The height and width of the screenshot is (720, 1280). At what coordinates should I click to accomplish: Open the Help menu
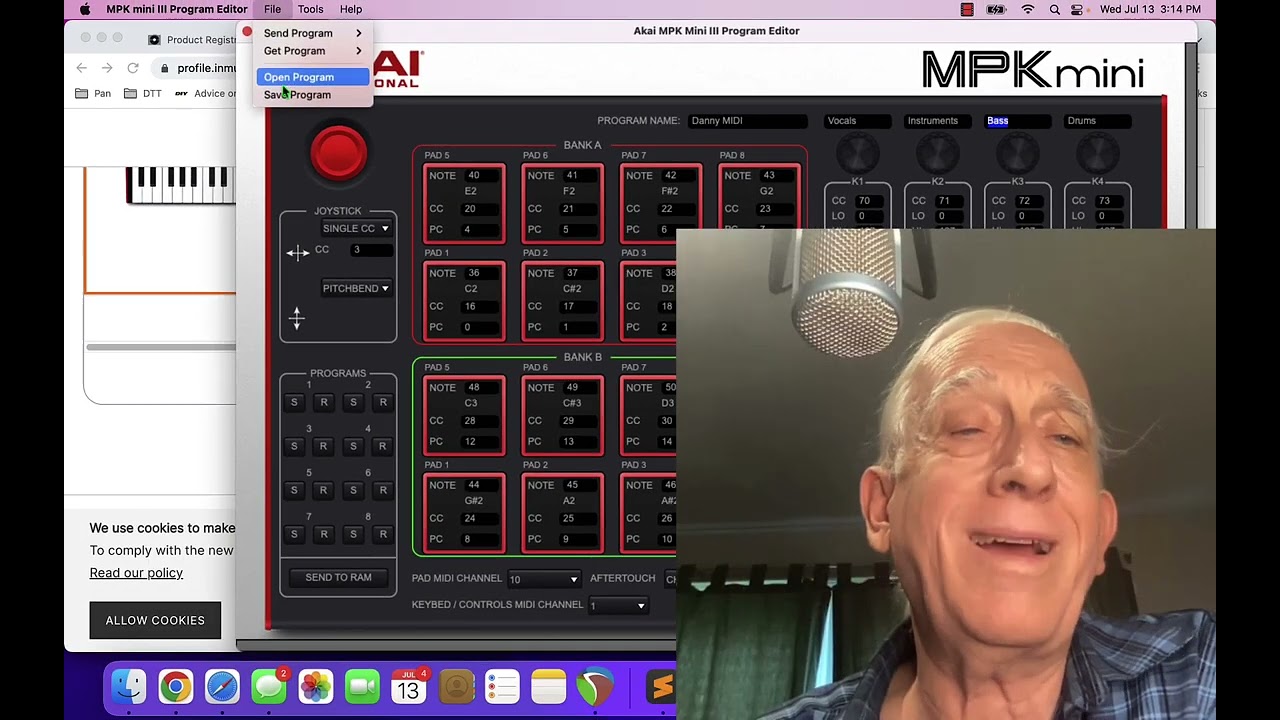pos(351,9)
